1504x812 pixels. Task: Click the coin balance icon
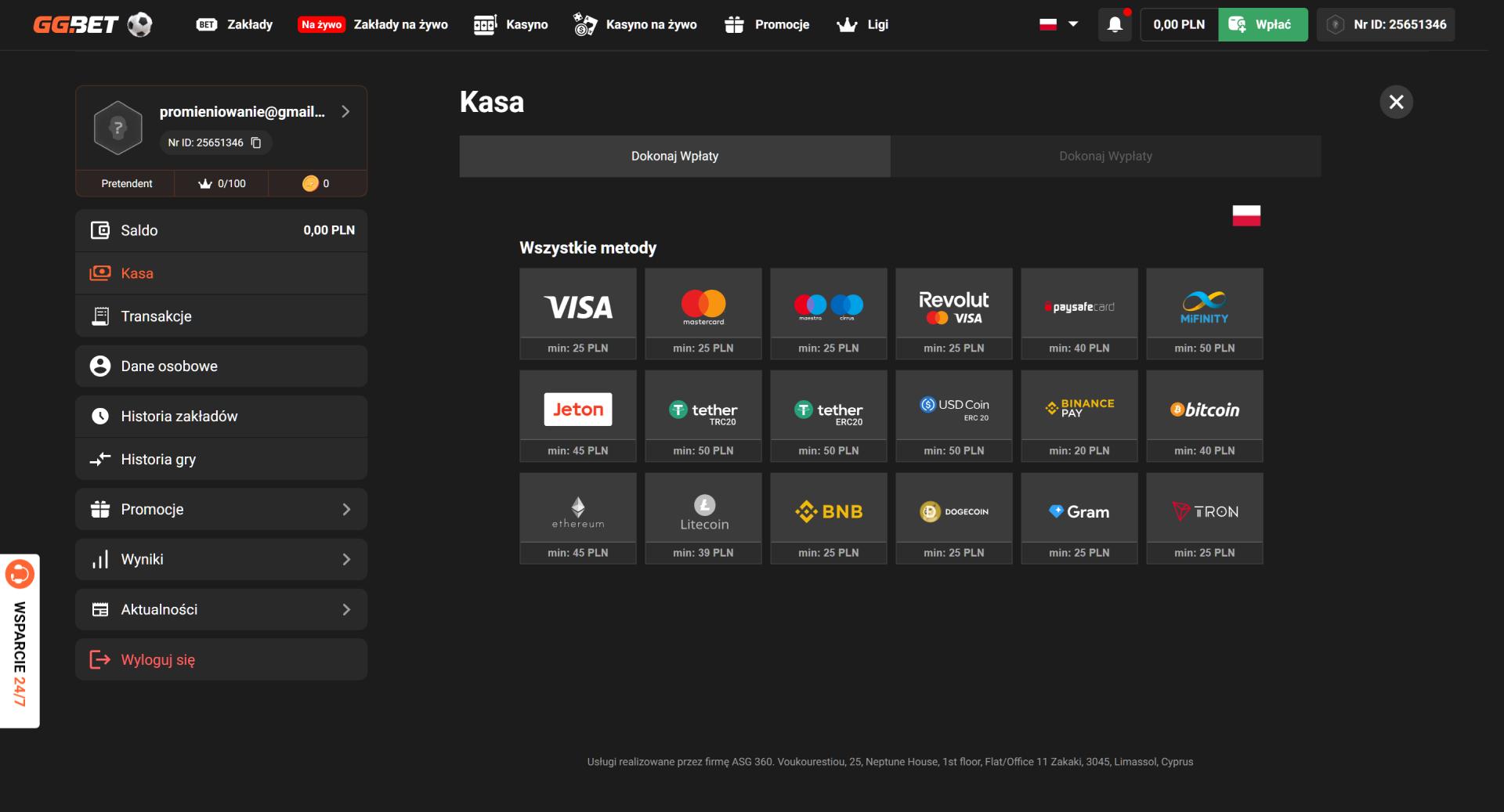point(310,183)
